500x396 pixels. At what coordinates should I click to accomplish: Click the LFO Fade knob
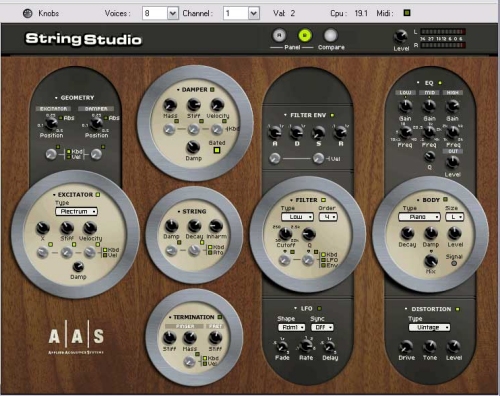point(282,347)
